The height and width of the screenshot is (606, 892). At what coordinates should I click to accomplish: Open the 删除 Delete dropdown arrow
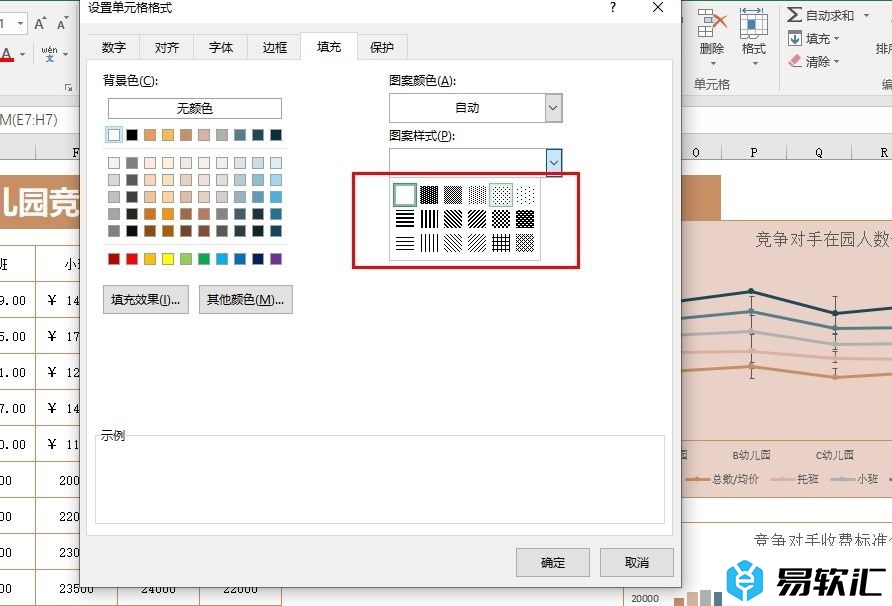click(x=712, y=63)
